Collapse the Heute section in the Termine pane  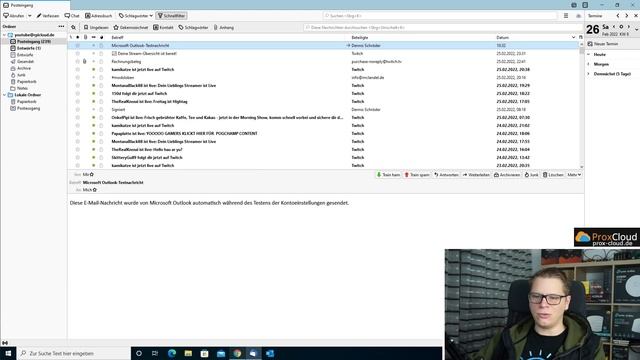pos(589,54)
